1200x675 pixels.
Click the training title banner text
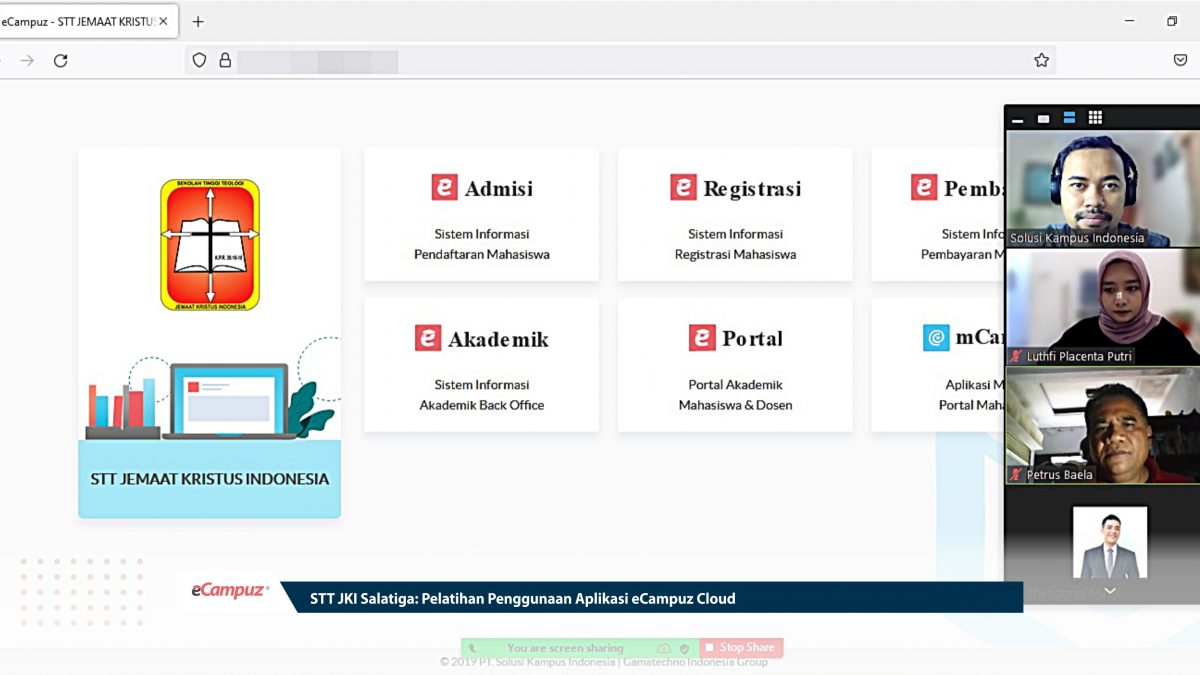tap(522, 599)
